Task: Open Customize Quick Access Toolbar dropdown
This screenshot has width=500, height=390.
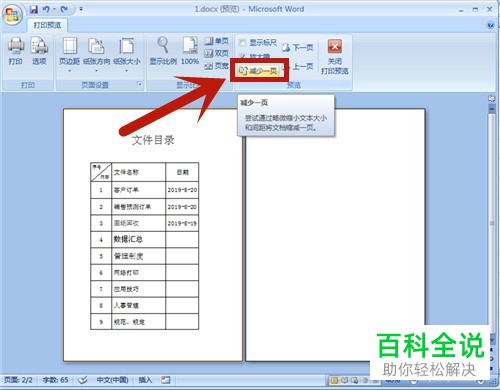Action: coord(81,9)
